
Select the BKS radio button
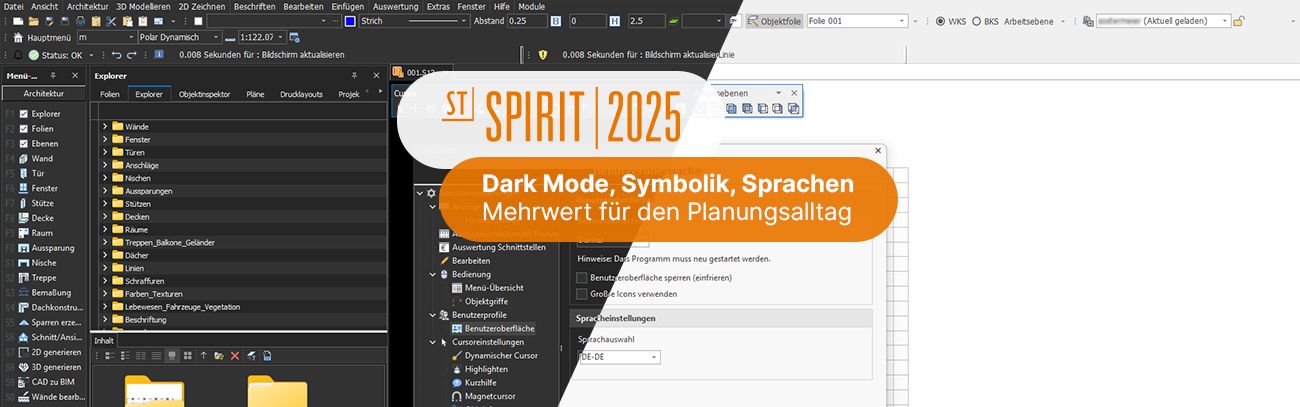click(x=977, y=21)
